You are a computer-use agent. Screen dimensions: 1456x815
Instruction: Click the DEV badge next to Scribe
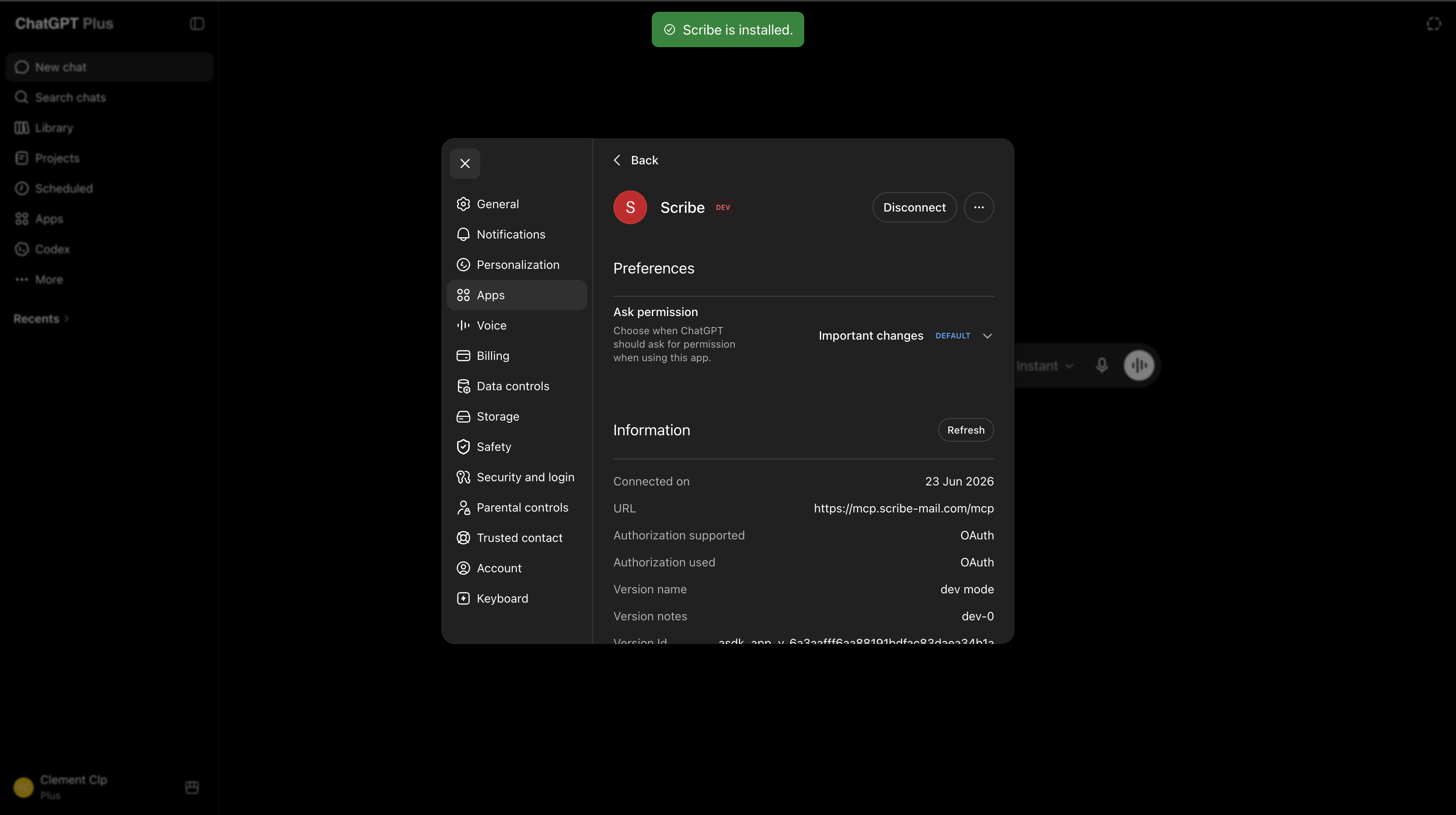pos(723,207)
